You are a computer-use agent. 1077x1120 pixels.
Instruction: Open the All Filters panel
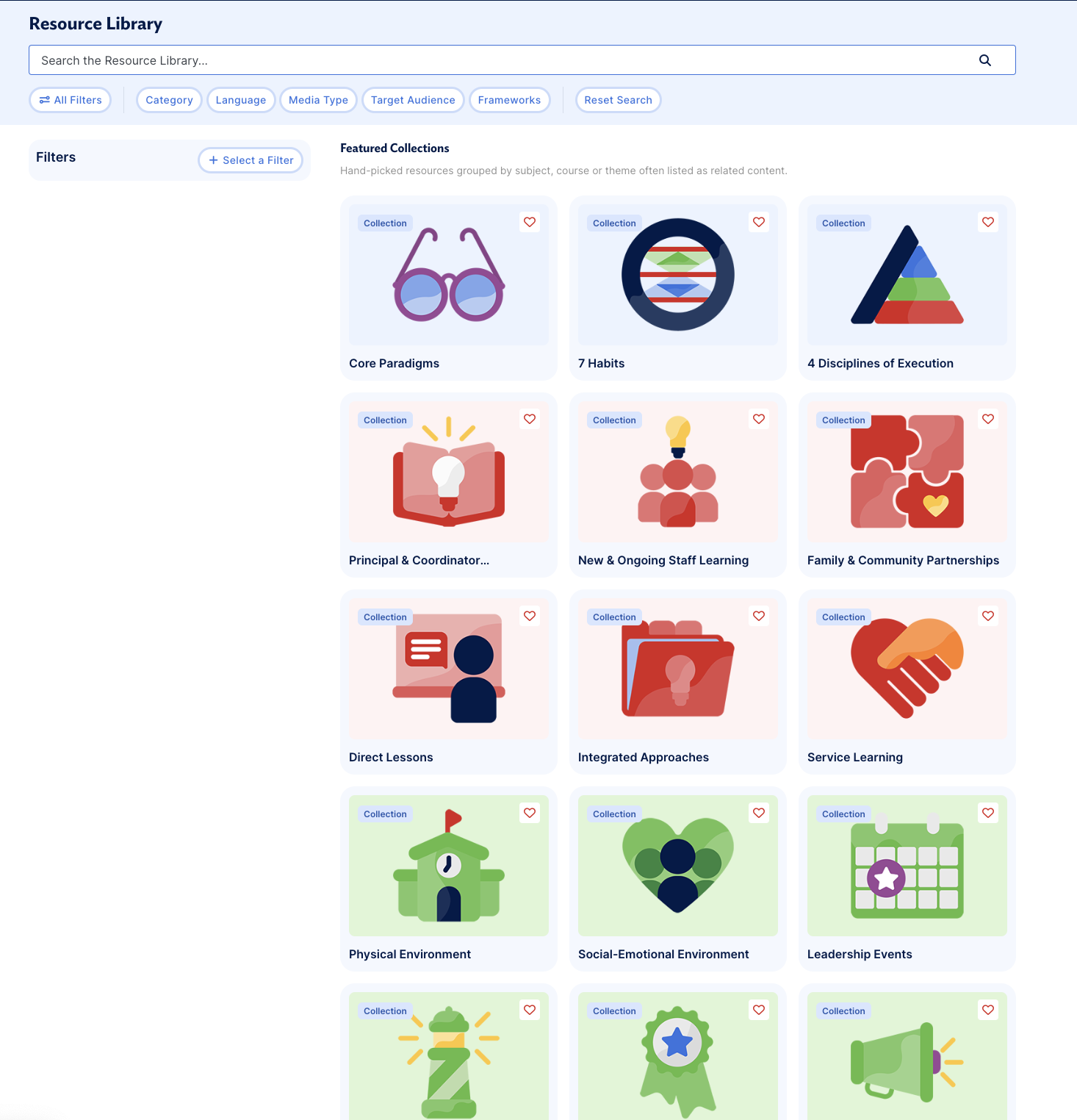pos(71,100)
